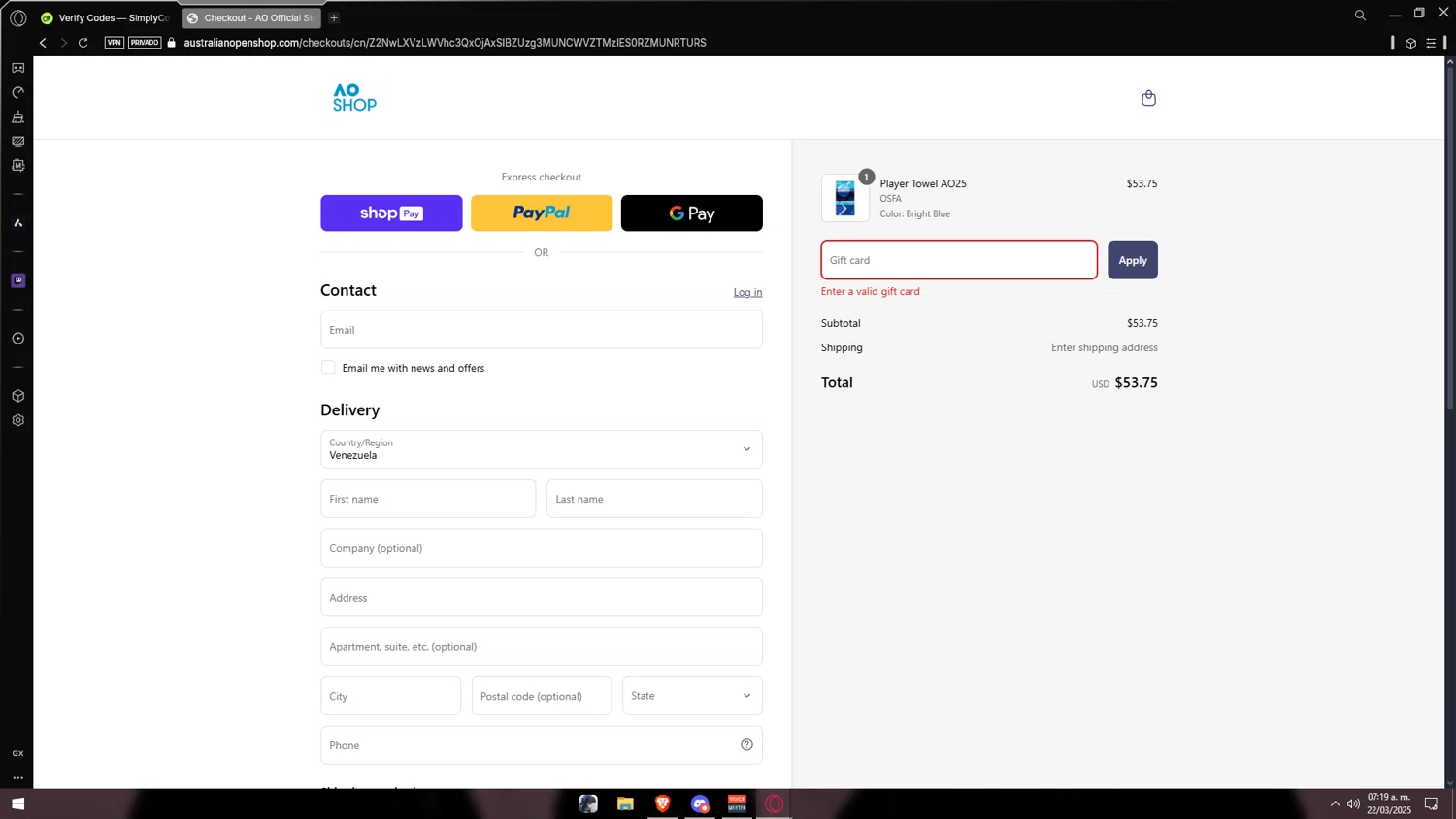Click the address bar URL
The height and width of the screenshot is (819, 1456).
(x=445, y=43)
